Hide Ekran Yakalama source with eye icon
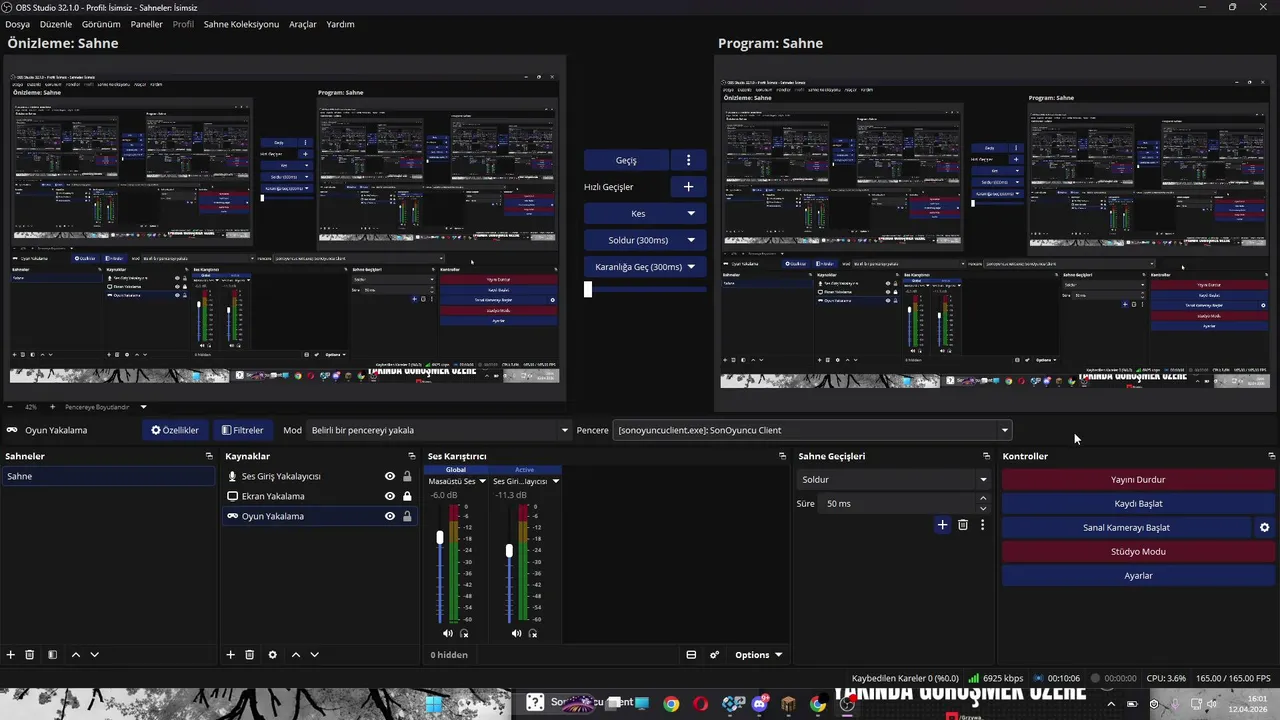Viewport: 1280px width, 720px height. point(390,496)
